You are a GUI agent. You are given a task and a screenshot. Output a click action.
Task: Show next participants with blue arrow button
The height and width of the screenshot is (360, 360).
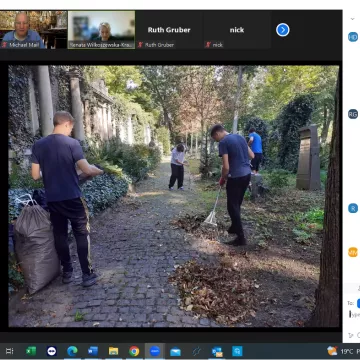[x=283, y=30]
